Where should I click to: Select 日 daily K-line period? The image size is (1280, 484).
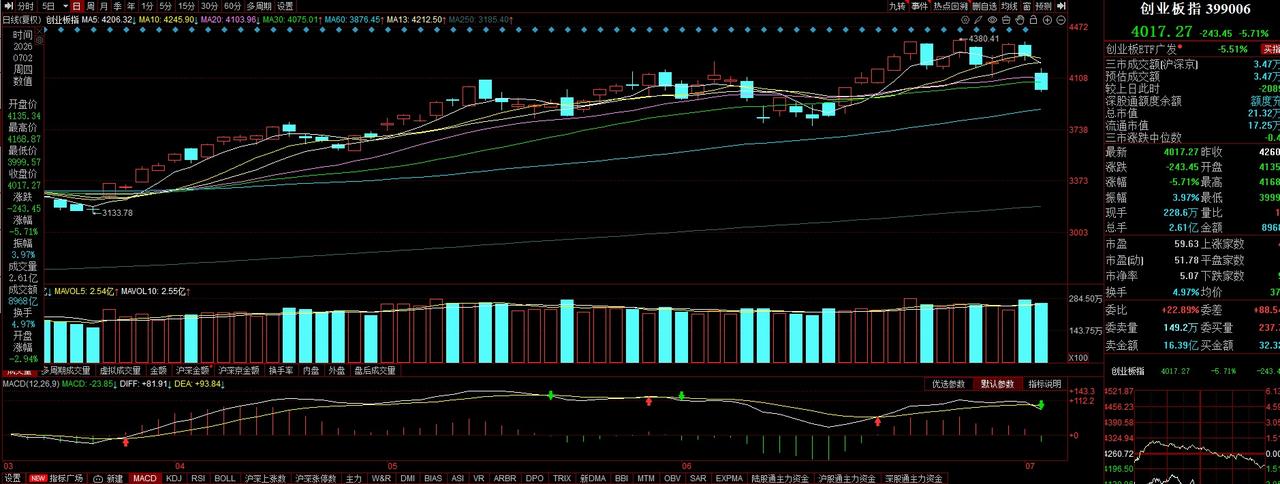click(77, 6)
